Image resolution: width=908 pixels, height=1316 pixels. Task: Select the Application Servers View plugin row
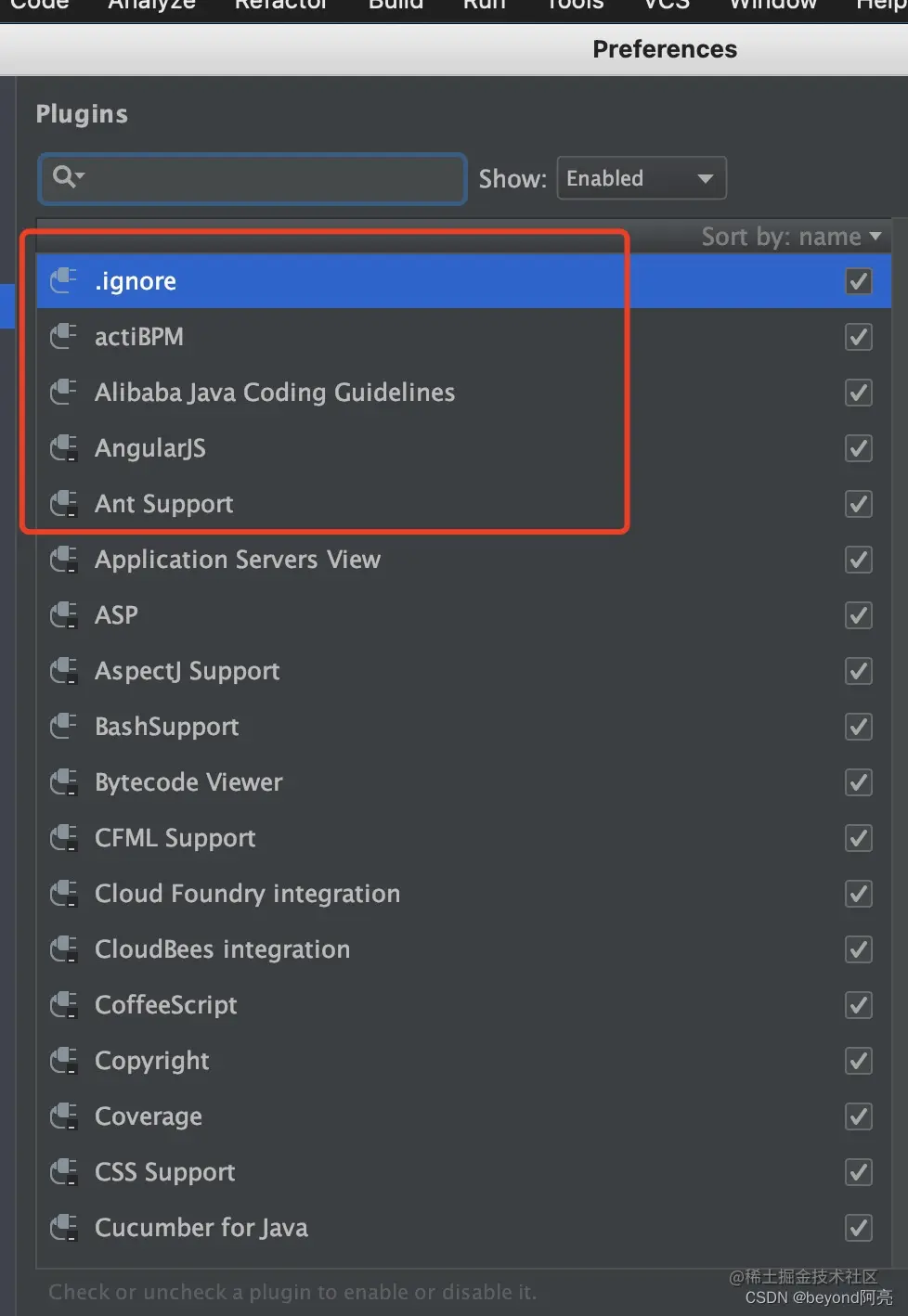tap(463, 560)
